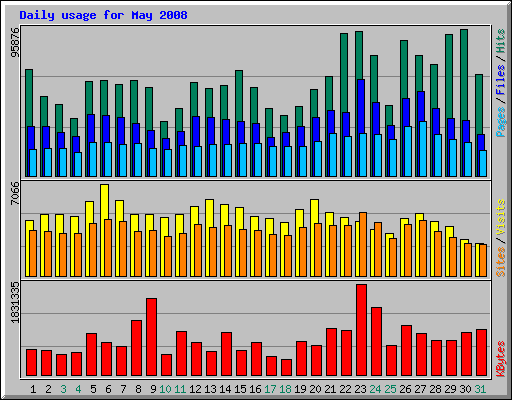Viewport: 512px width, 400px height.
Task: Click day label 7 on x-axis
Action: [x=123, y=389]
